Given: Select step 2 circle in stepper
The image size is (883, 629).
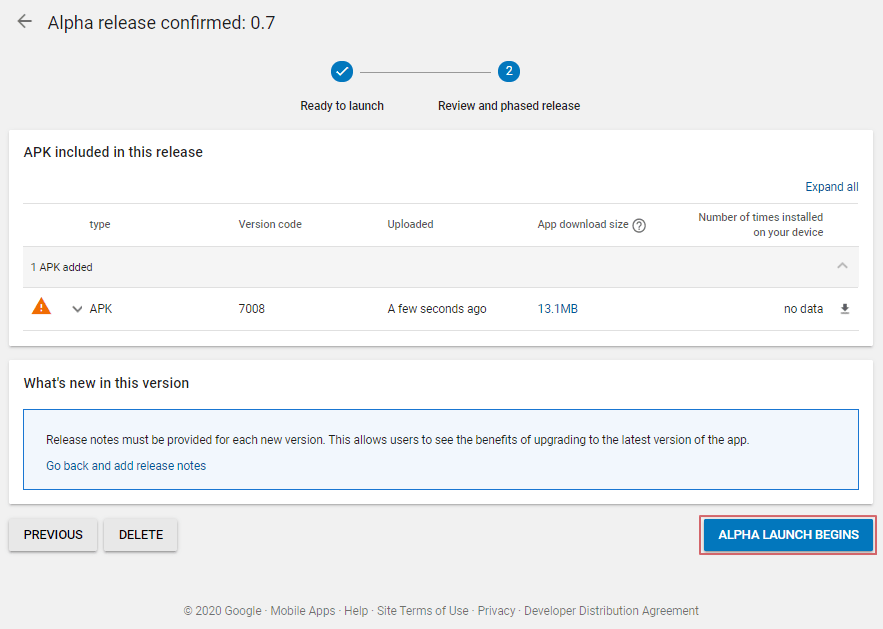Looking at the screenshot, I should click(508, 71).
